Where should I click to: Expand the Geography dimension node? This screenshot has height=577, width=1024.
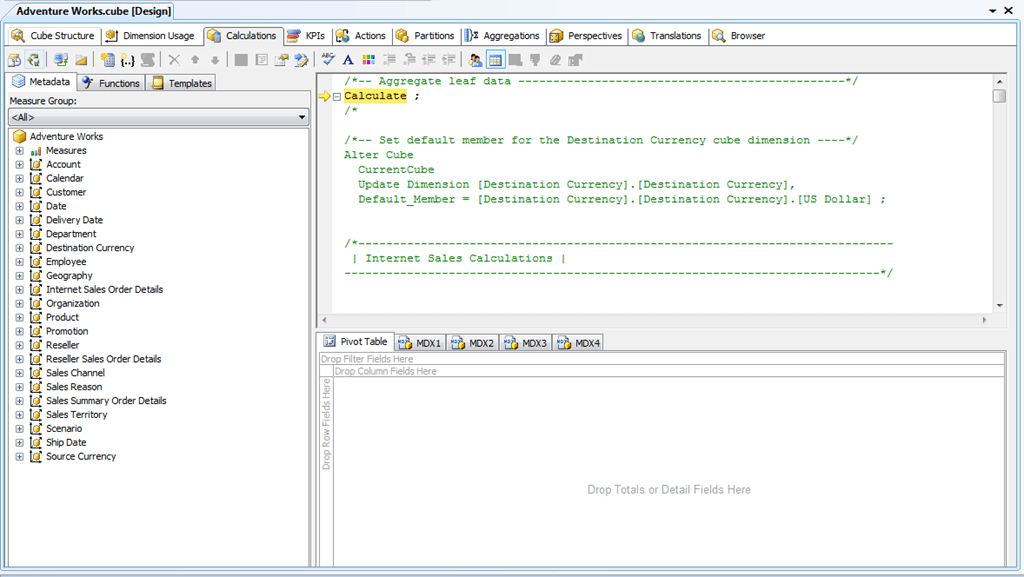tap(20, 276)
